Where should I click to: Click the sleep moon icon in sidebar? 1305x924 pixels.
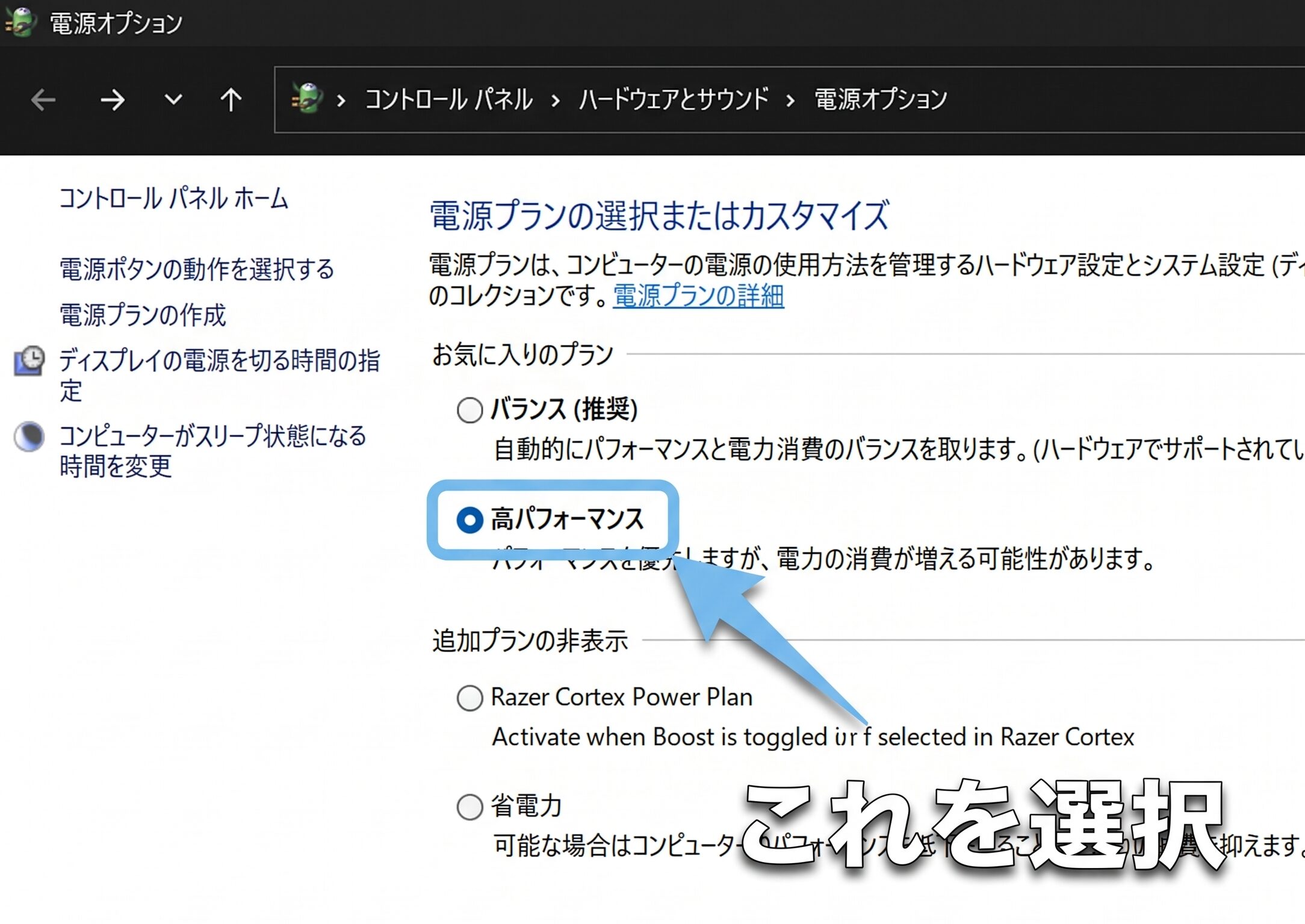29,436
